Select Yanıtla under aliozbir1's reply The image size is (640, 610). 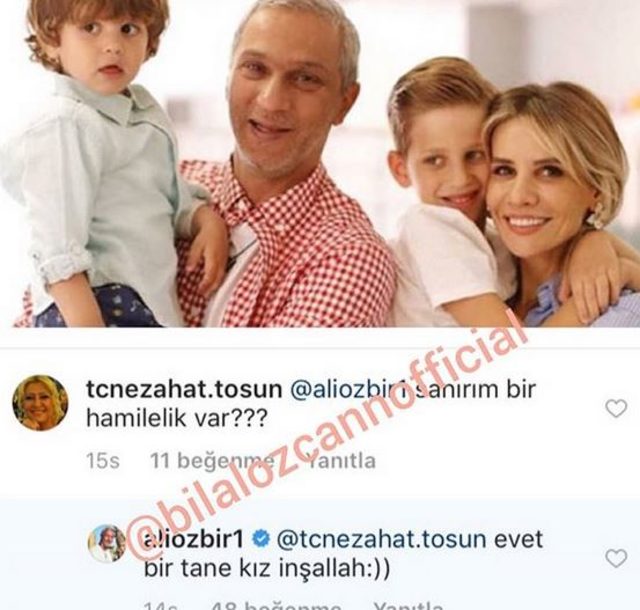[408, 606]
